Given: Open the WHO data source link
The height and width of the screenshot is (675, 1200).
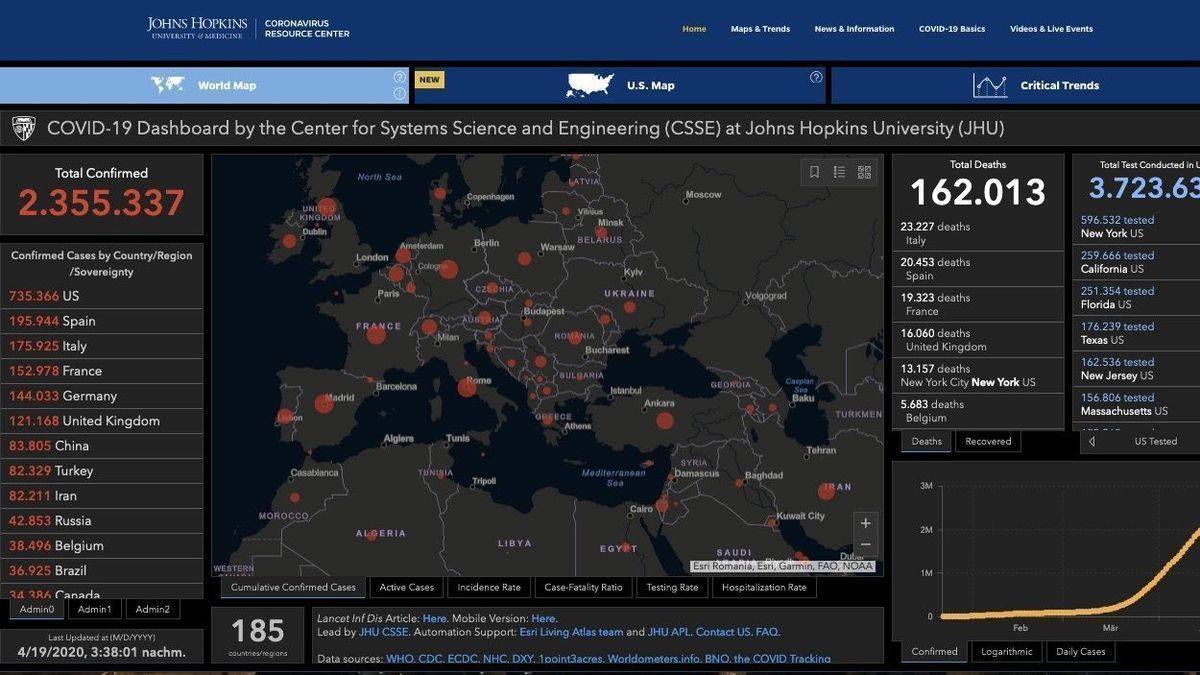Looking at the screenshot, I should [x=400, y=658].
